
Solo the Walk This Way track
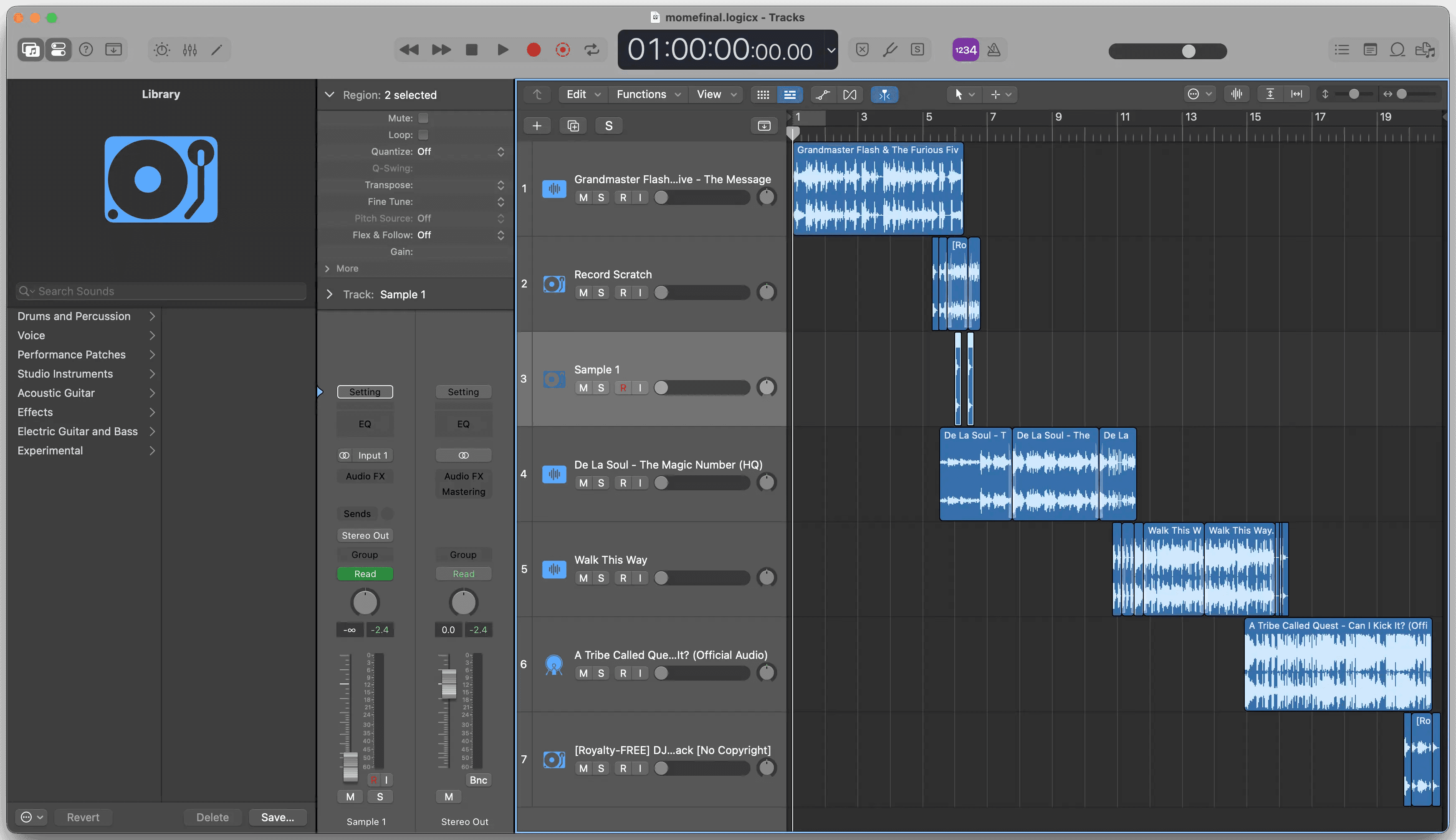601,578
